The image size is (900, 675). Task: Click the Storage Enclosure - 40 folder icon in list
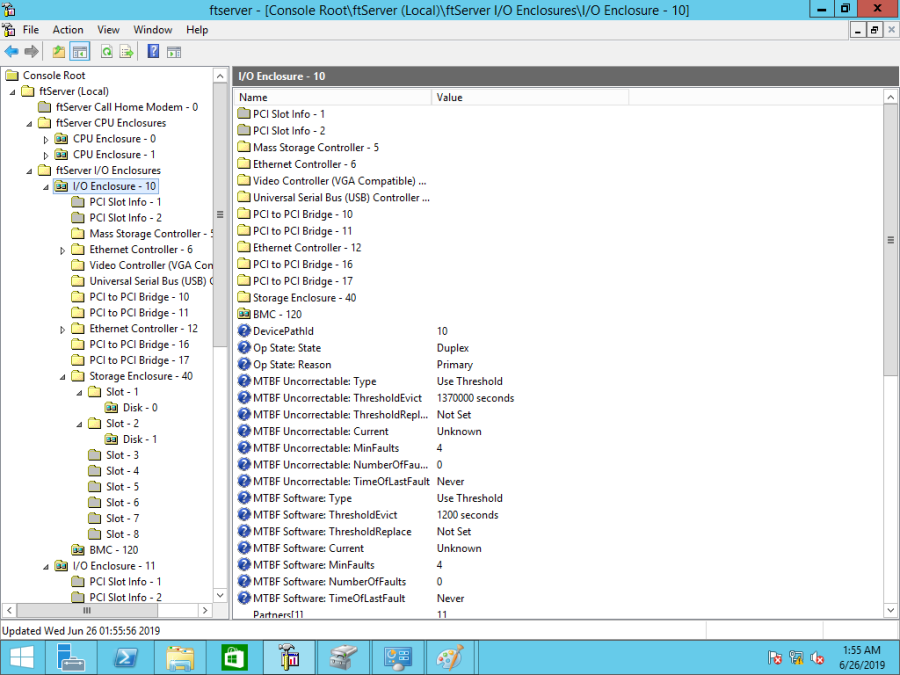coord(244,297)
